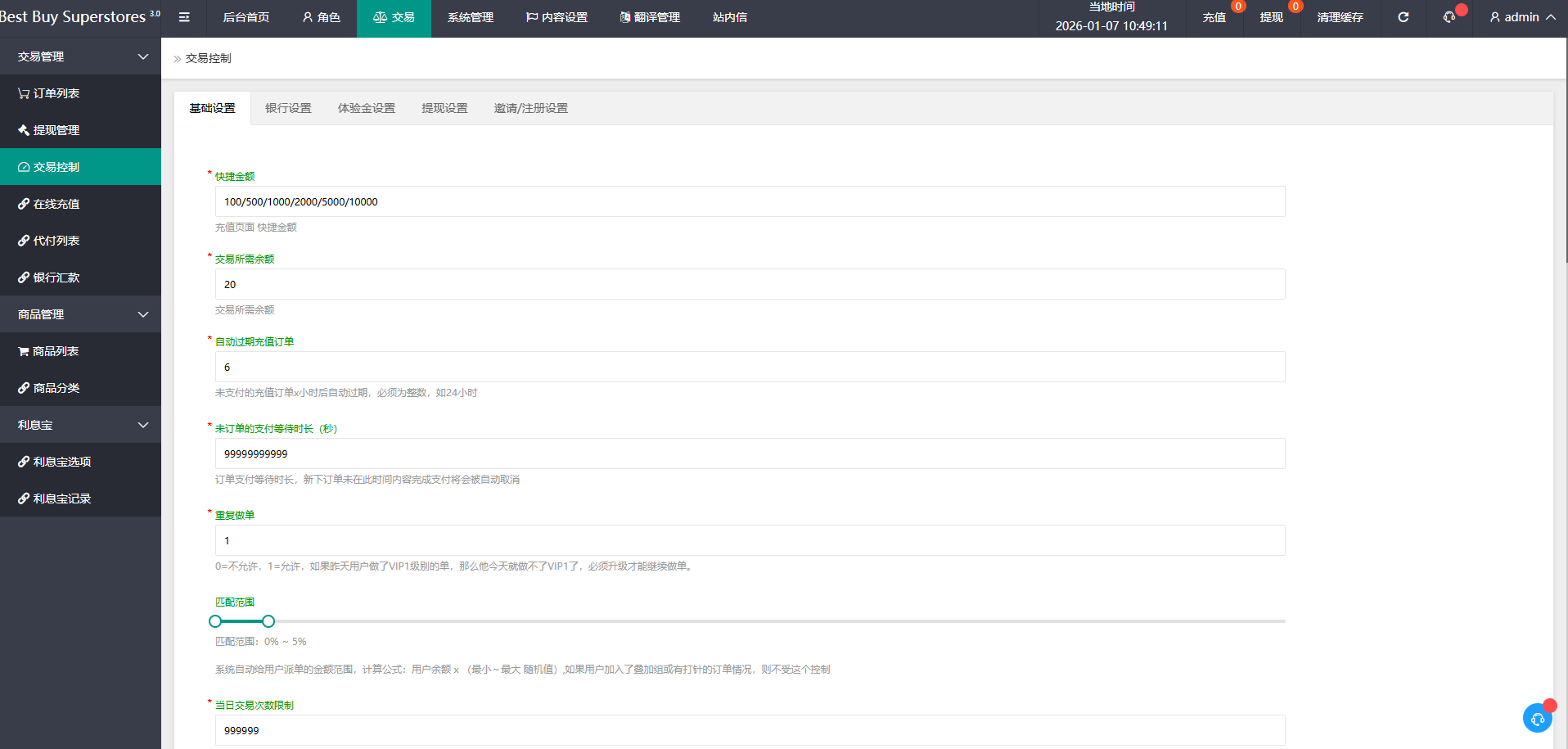The height and width of the screenshot is (749, 1568).
Task: Open 利息宝记录 in the sidebar
Action: [55, 499]
